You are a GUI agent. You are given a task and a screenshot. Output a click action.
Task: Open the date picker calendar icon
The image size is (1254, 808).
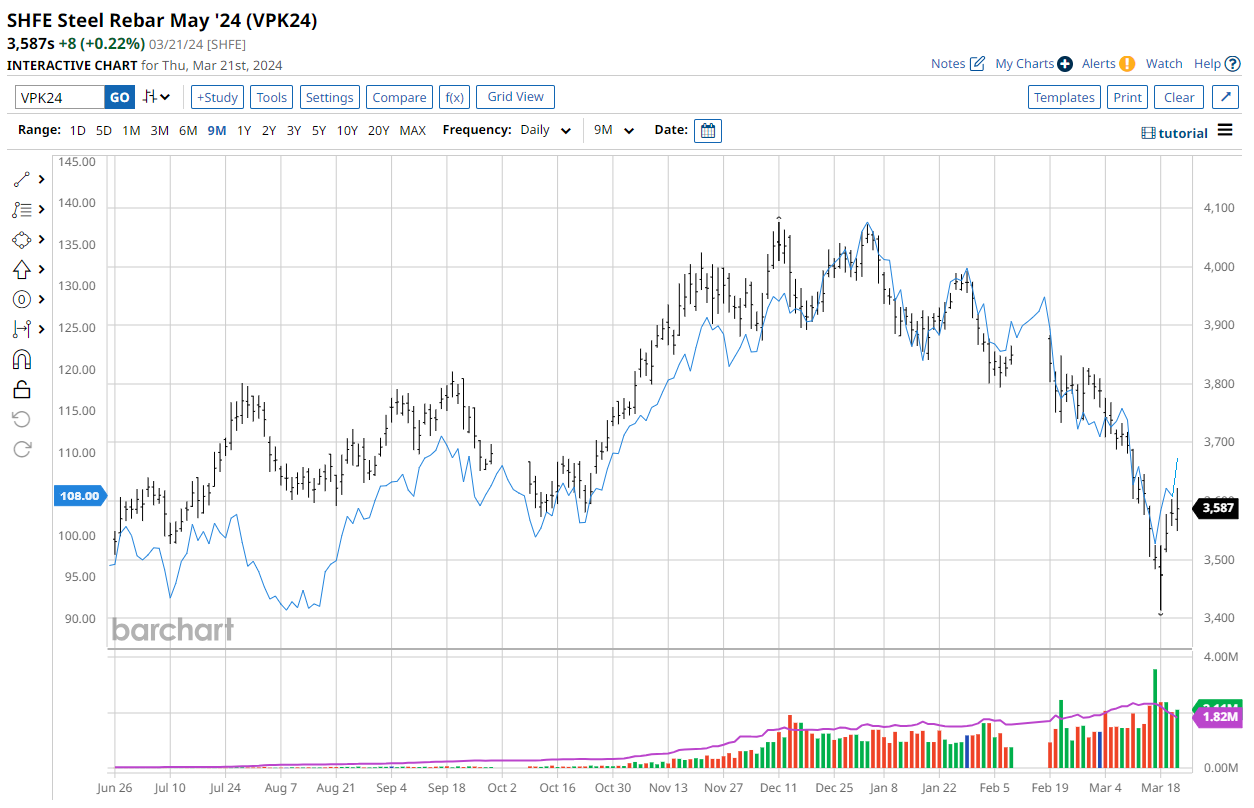[x=708, y=131]
